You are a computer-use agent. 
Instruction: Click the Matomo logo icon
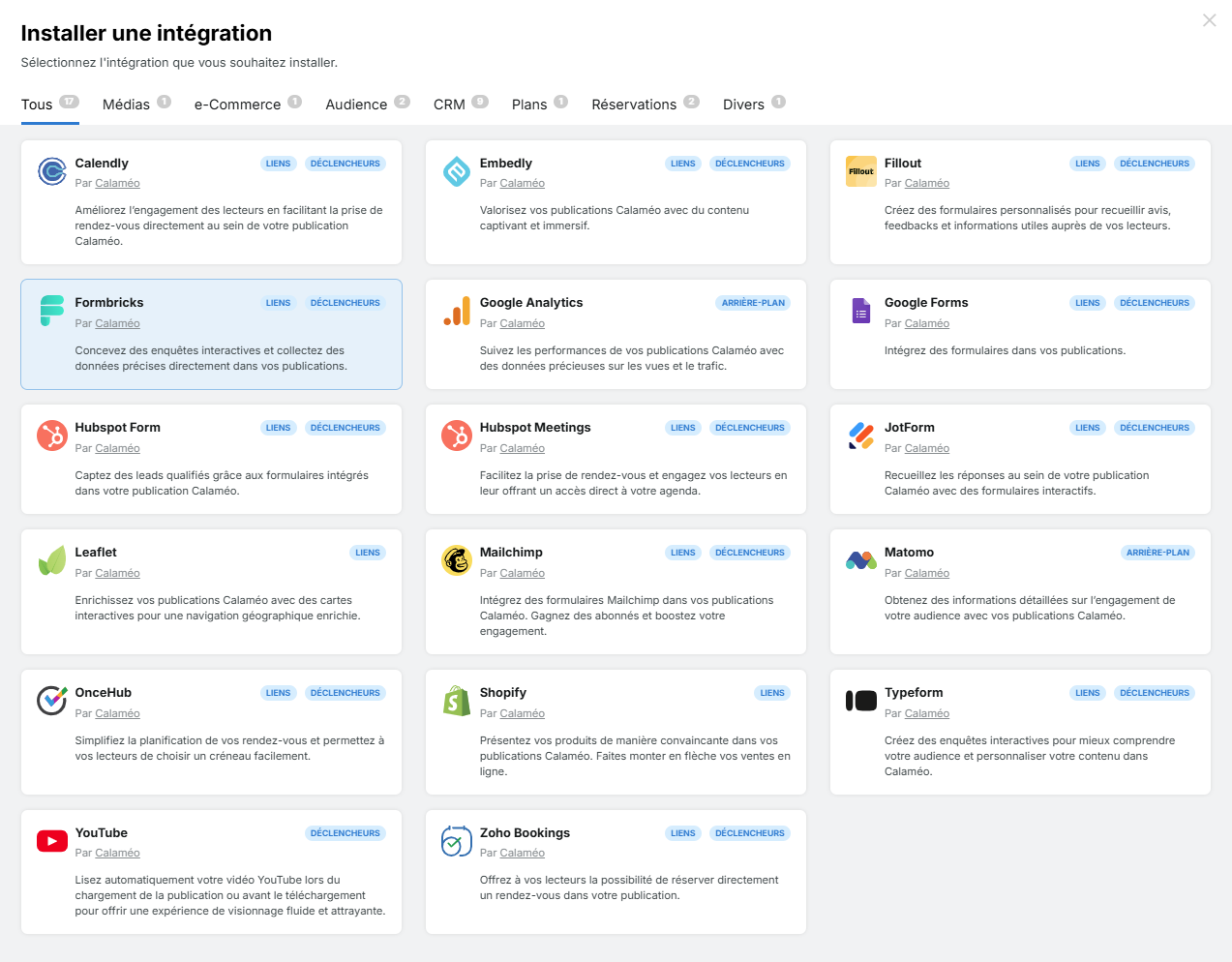tap(861, 560)
